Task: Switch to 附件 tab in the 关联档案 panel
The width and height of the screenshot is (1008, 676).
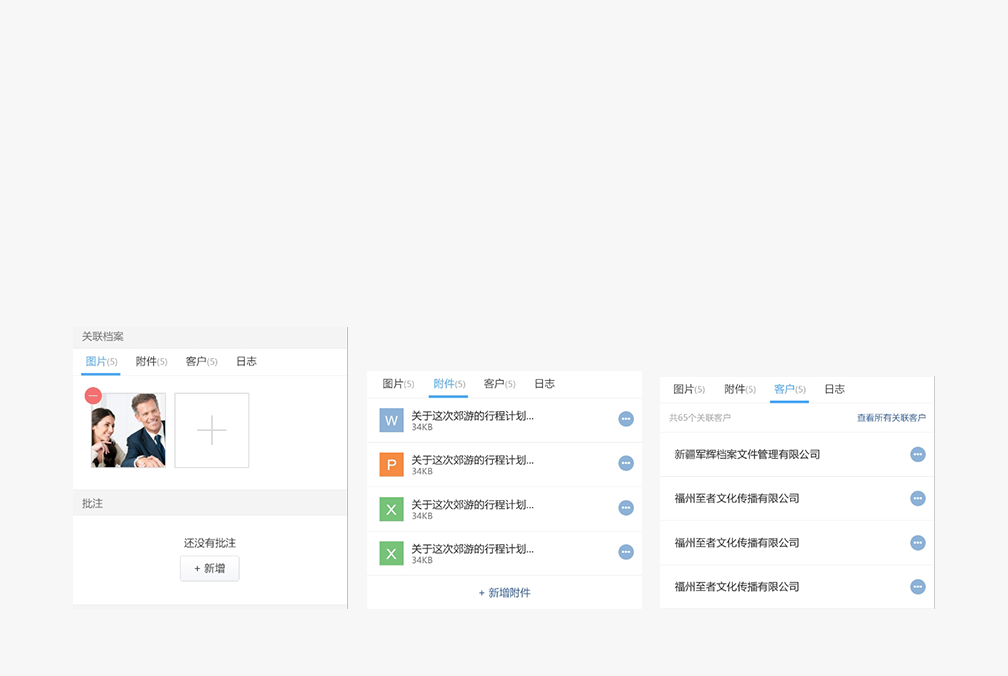Action: pos(151,361)
